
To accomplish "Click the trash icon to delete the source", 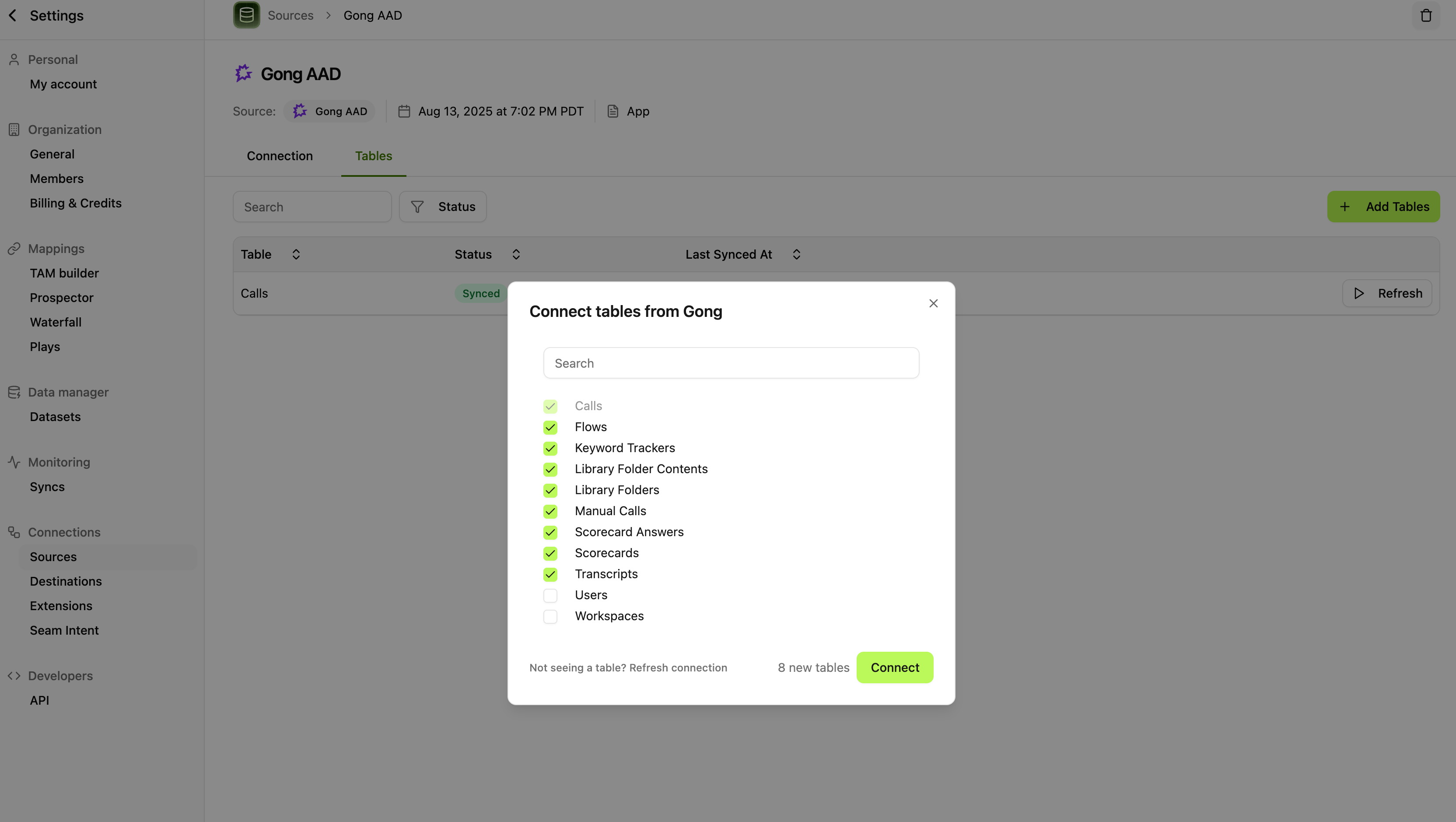I will click(1425, 15).
